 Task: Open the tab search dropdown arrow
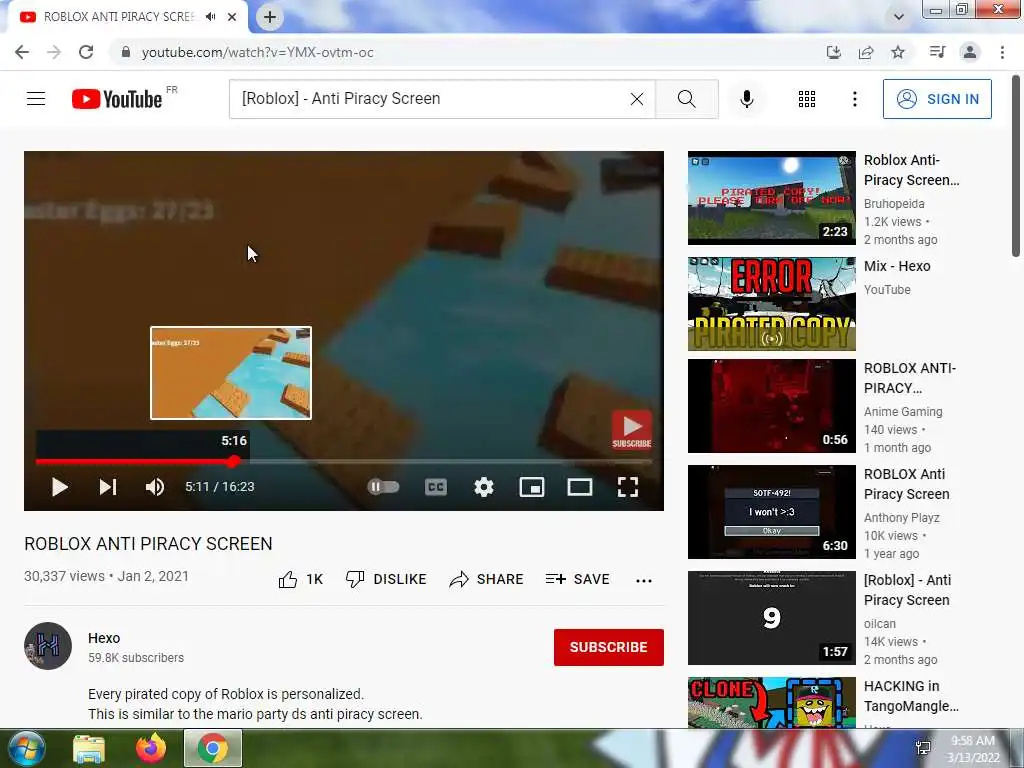pyautogui.click(x=899, y=17)
